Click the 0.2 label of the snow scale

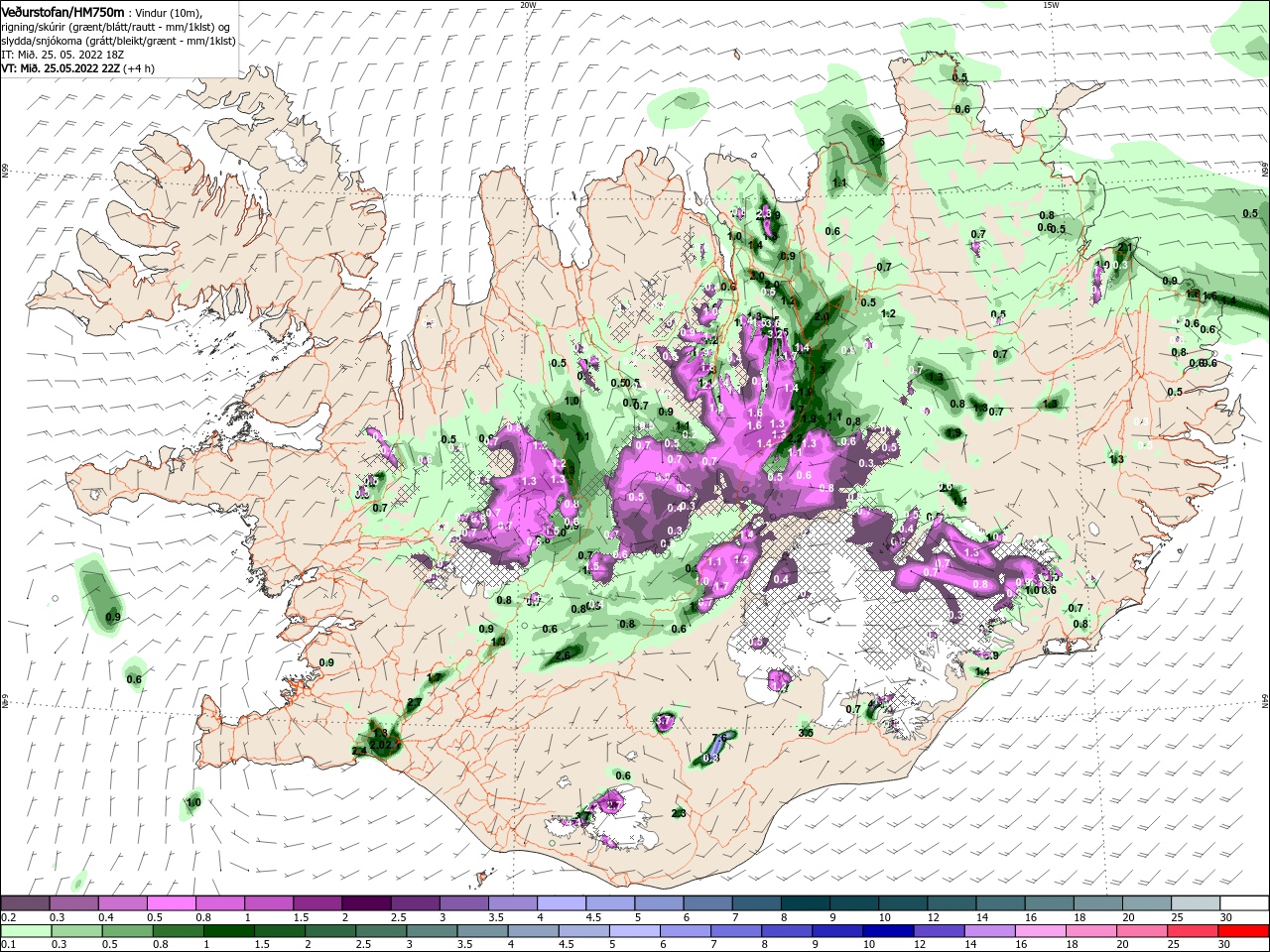(8, 917)
